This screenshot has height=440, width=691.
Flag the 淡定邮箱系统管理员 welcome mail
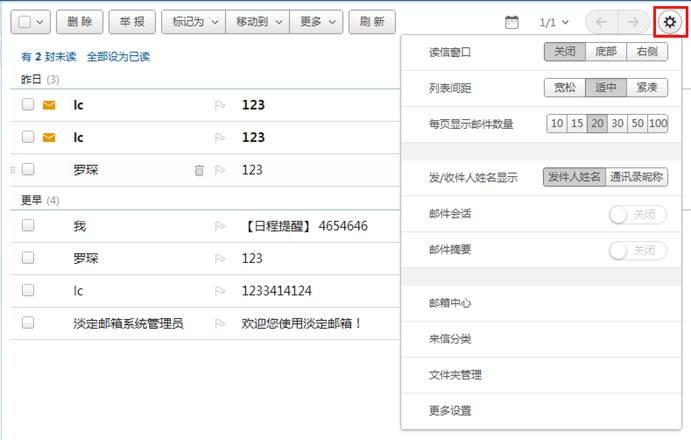(x=219, y=324)
